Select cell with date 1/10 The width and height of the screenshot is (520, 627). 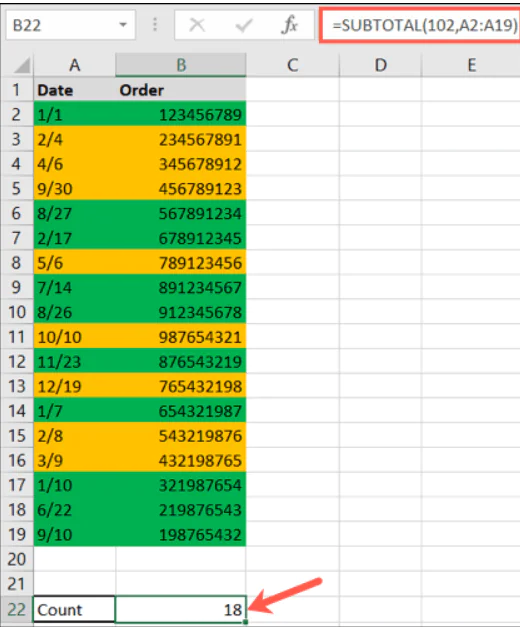74,485
